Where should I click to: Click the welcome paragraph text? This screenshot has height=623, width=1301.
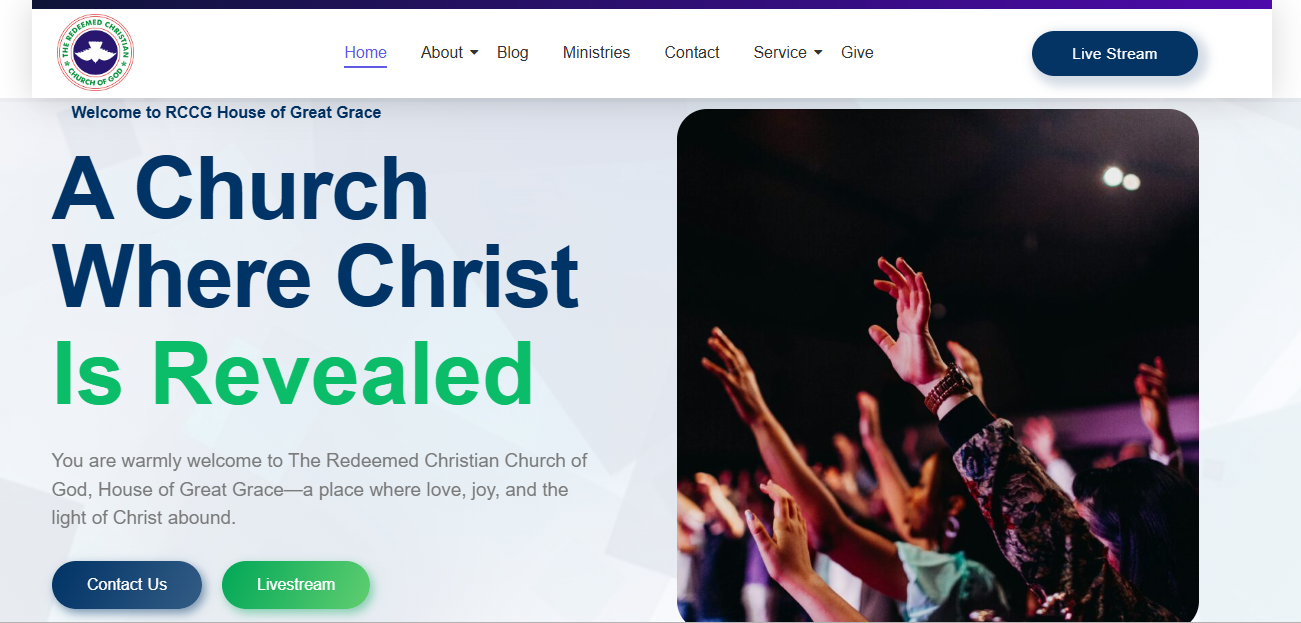320,490
